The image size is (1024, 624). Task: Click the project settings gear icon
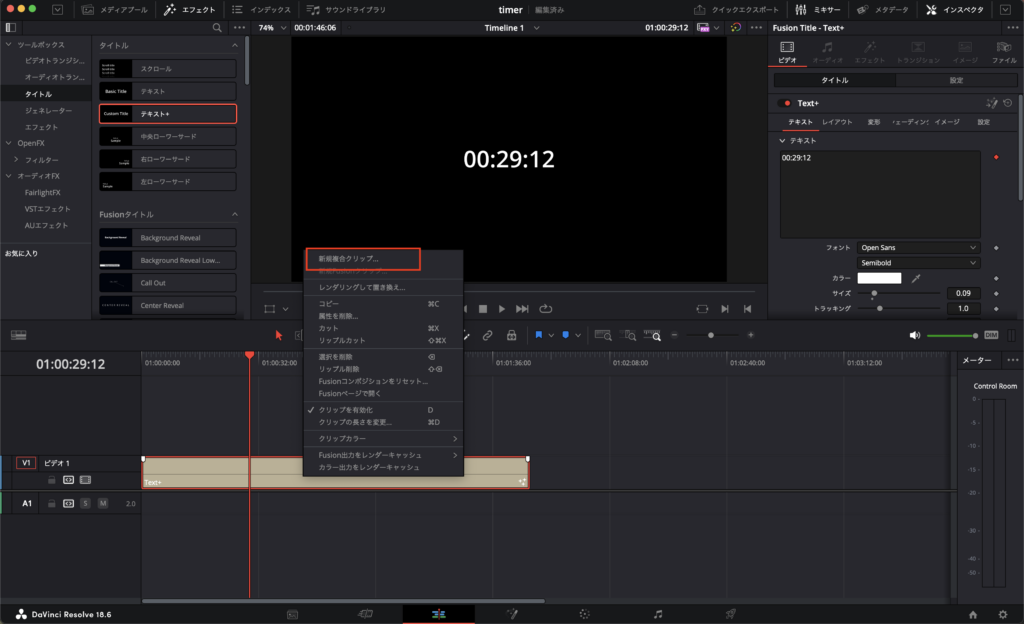pos(1003,614)
